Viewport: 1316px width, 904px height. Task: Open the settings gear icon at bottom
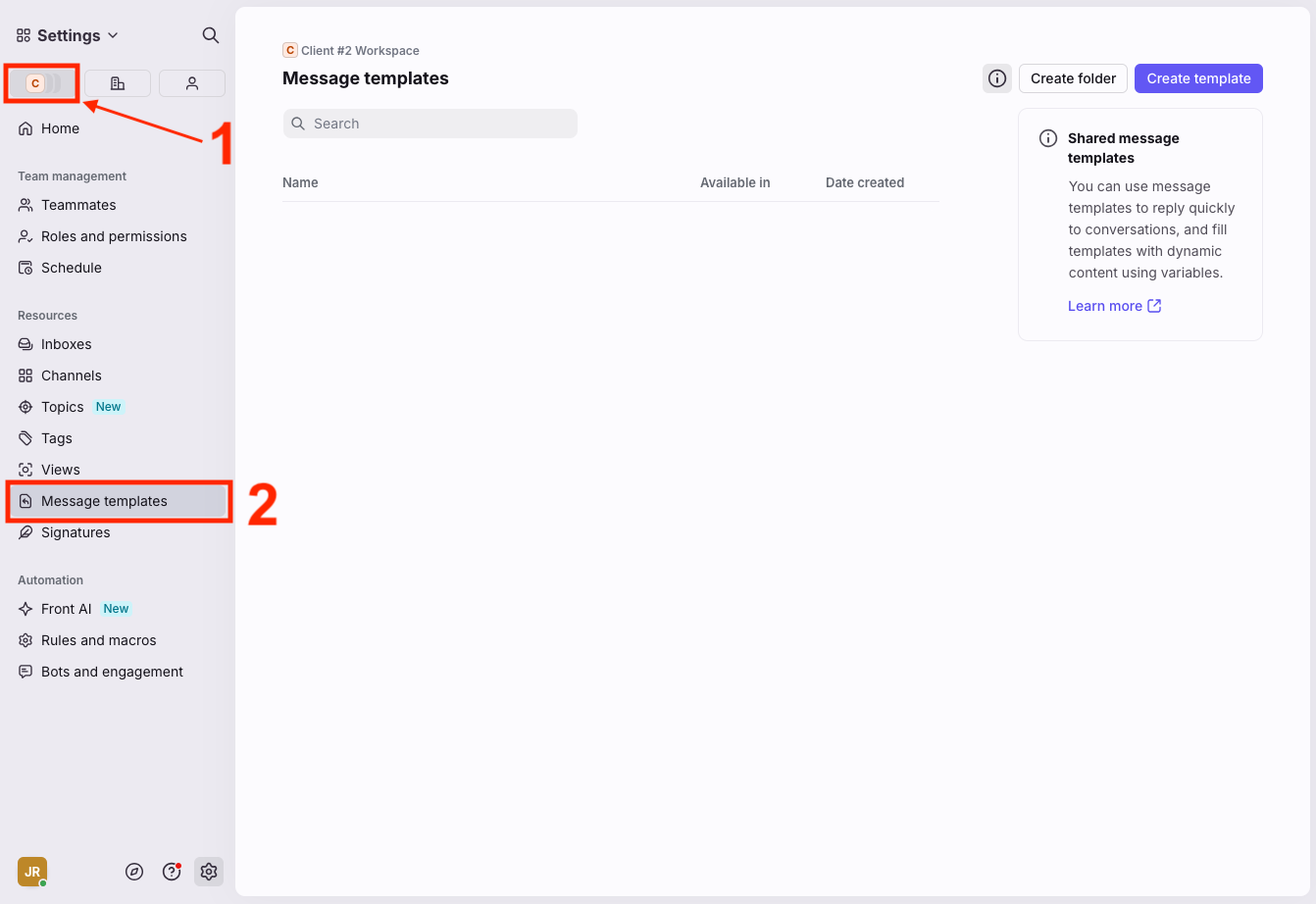(x=209, y=872)
